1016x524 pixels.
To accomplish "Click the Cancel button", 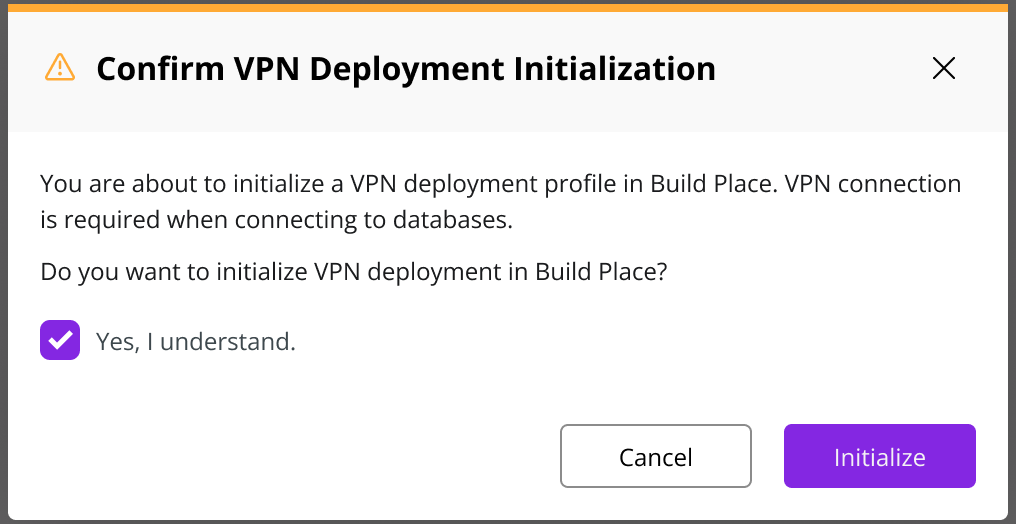I will [656, 456].
